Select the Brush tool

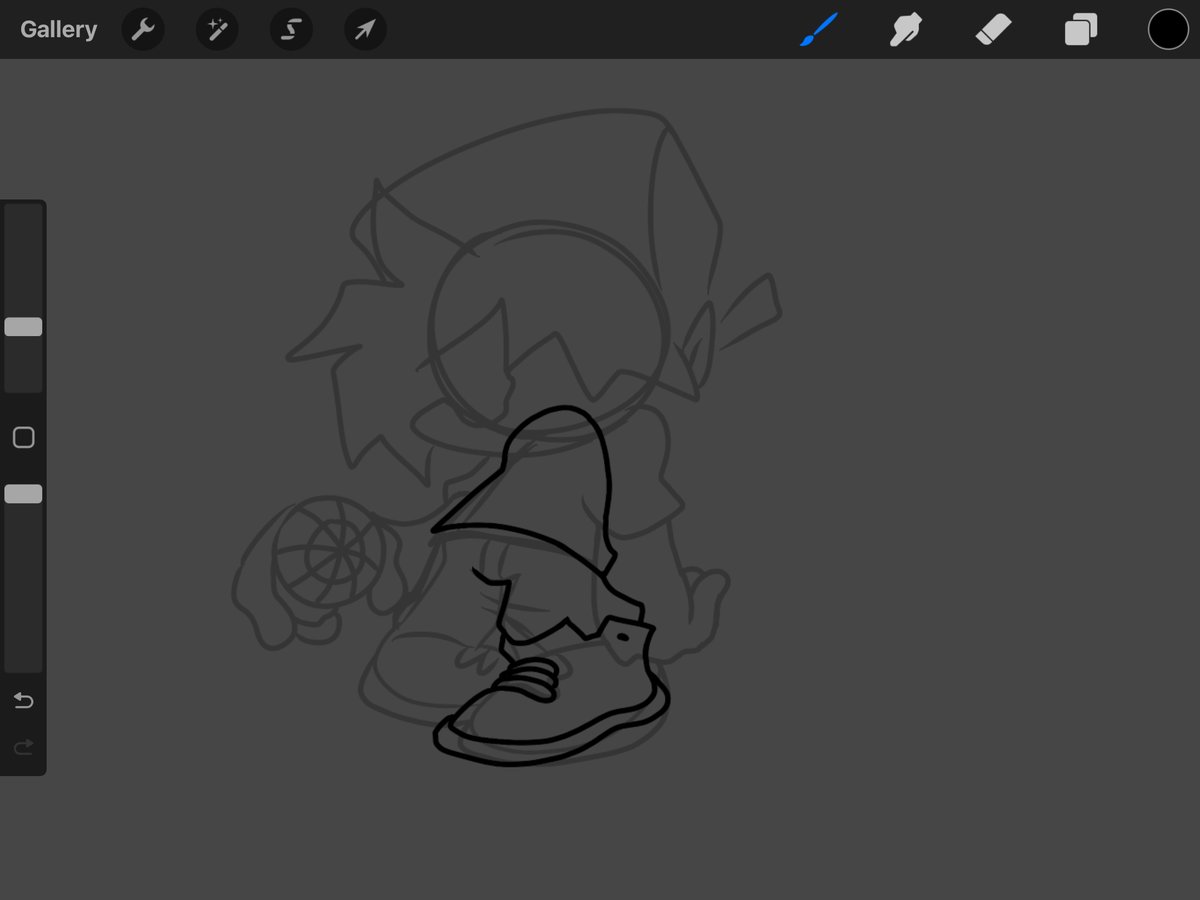tap(818, 30)
